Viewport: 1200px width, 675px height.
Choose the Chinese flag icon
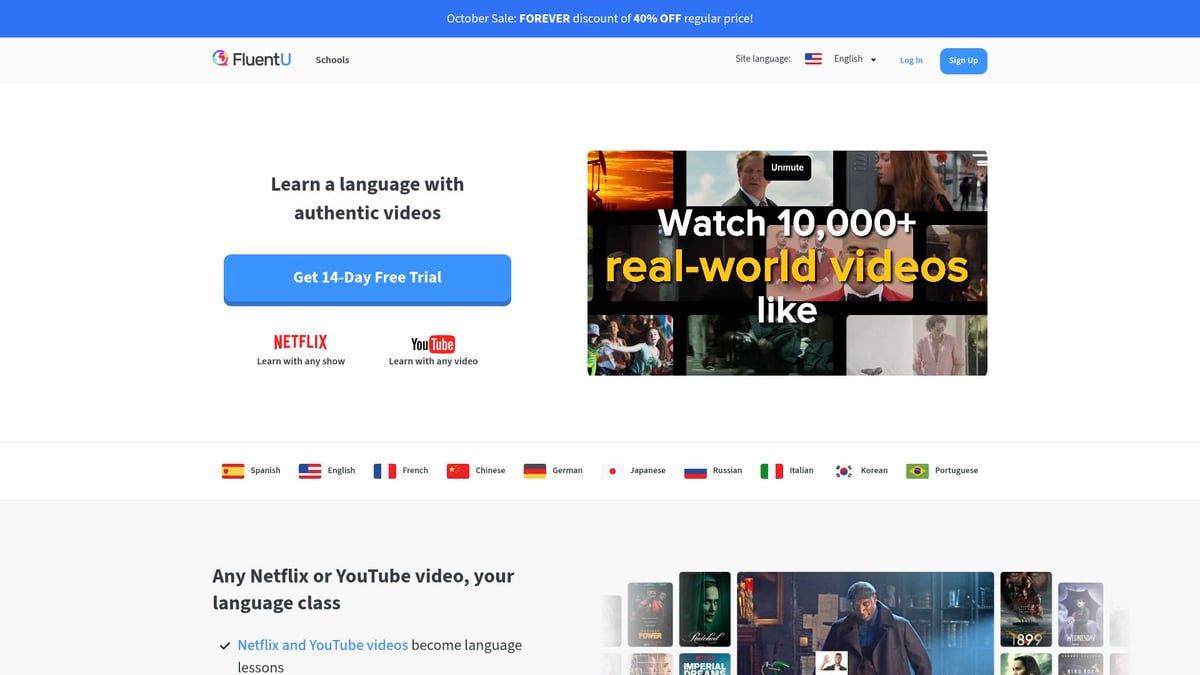(459, 469)
